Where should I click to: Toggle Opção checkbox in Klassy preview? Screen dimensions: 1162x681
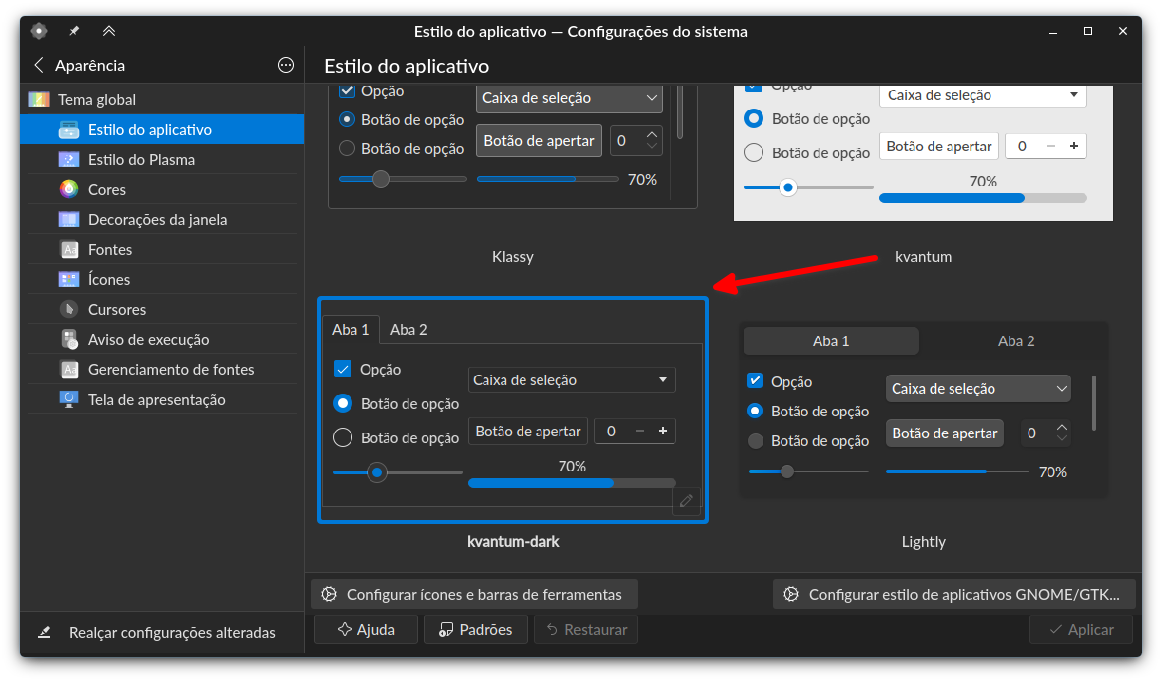click(347, 92)
